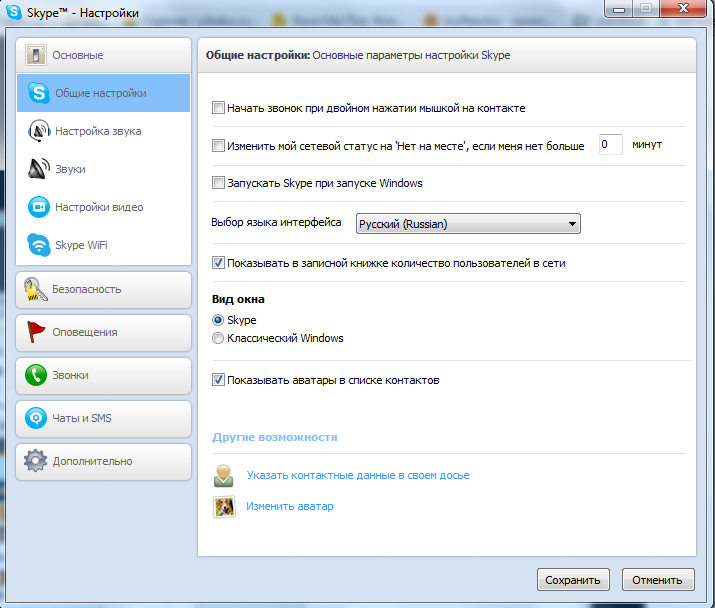The image size is (715, 608).
Task: Go to Звуки settings
Action: pos(104,169)
